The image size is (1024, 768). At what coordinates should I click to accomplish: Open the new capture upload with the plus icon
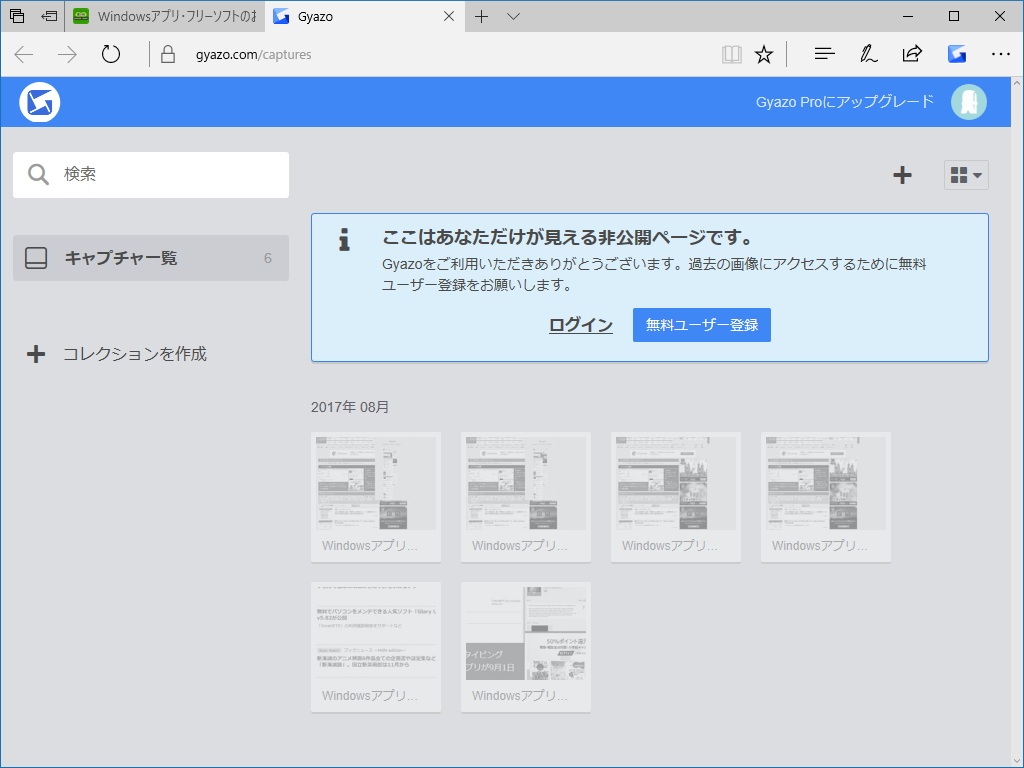902,174
